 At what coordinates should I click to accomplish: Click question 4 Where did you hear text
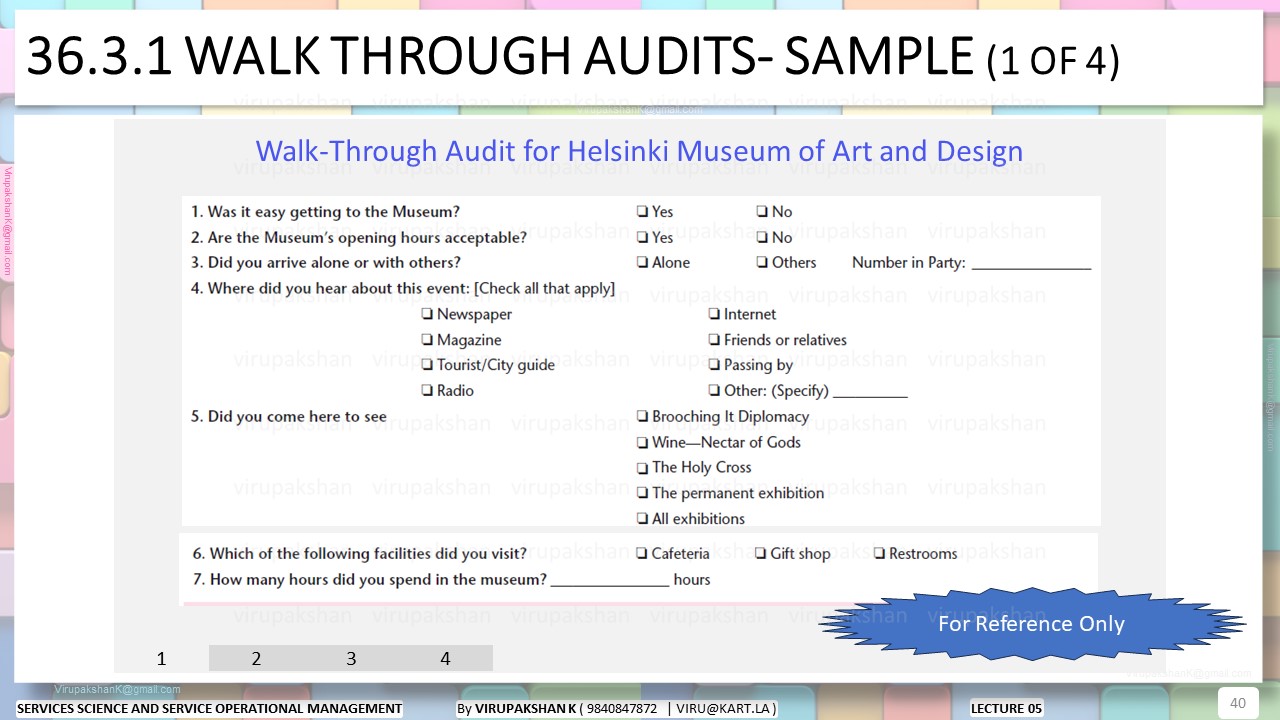(403, 289)
